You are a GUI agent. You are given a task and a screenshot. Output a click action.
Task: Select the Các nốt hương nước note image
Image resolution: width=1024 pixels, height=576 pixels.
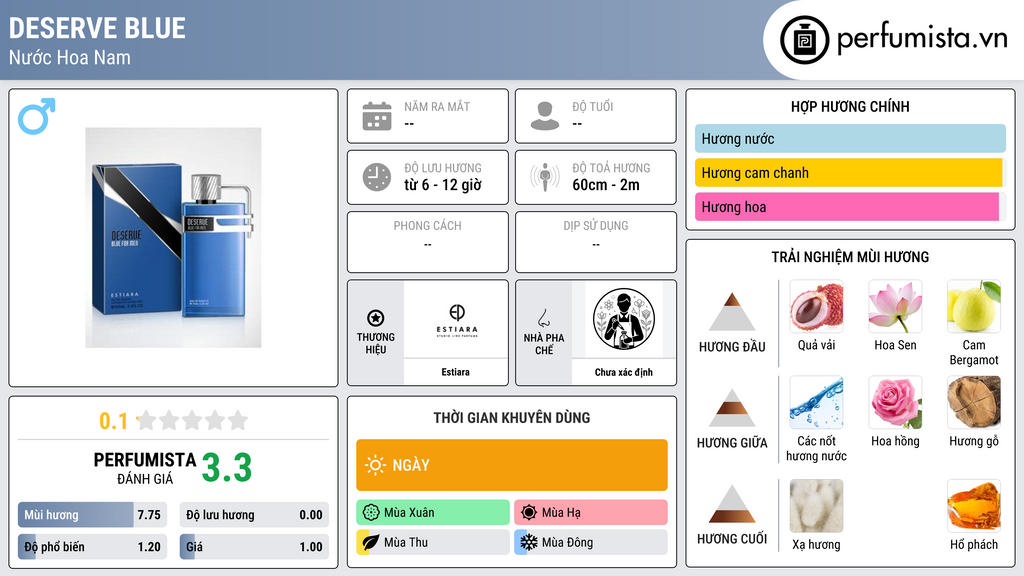coord(816,402)
